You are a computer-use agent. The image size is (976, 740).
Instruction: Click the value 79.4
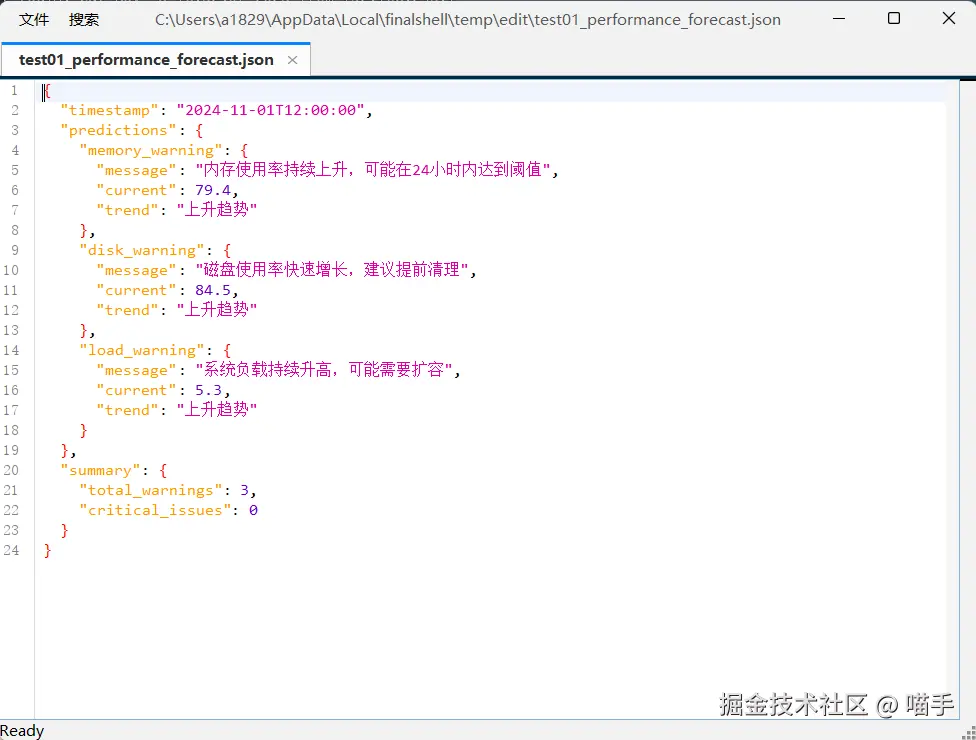[x=213, y=190]
